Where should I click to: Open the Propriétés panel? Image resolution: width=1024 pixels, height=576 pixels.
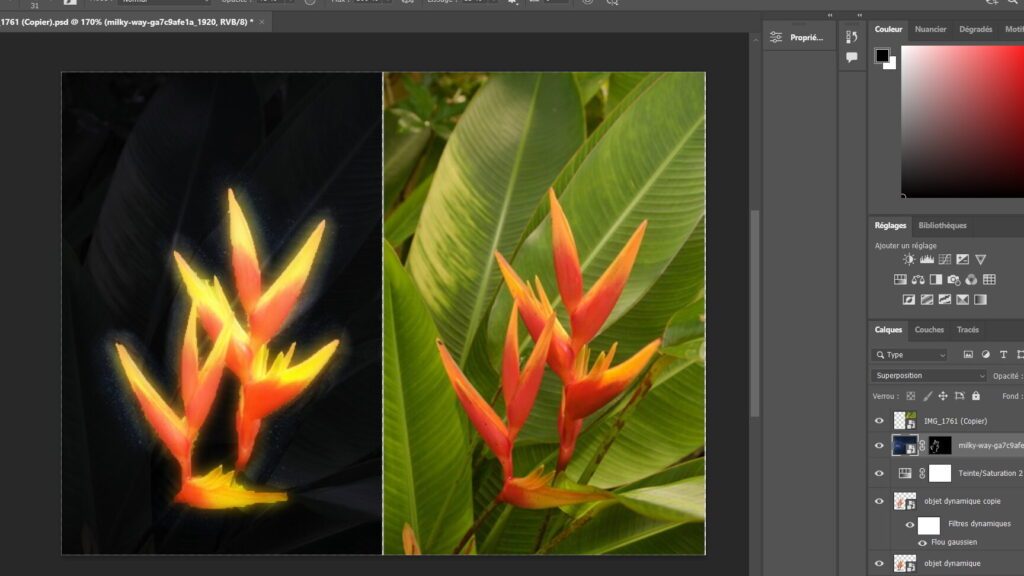pos(798,38)
